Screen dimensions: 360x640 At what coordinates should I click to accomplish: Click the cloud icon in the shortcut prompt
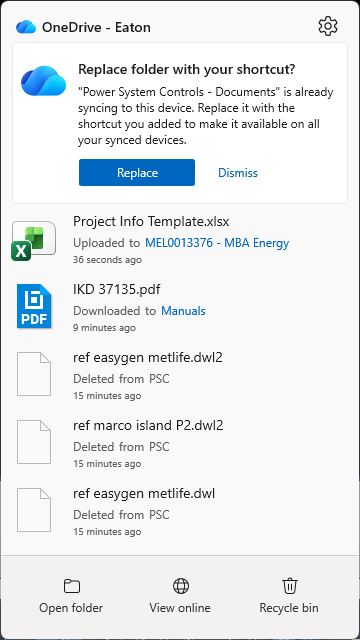[x=44, y=81]
